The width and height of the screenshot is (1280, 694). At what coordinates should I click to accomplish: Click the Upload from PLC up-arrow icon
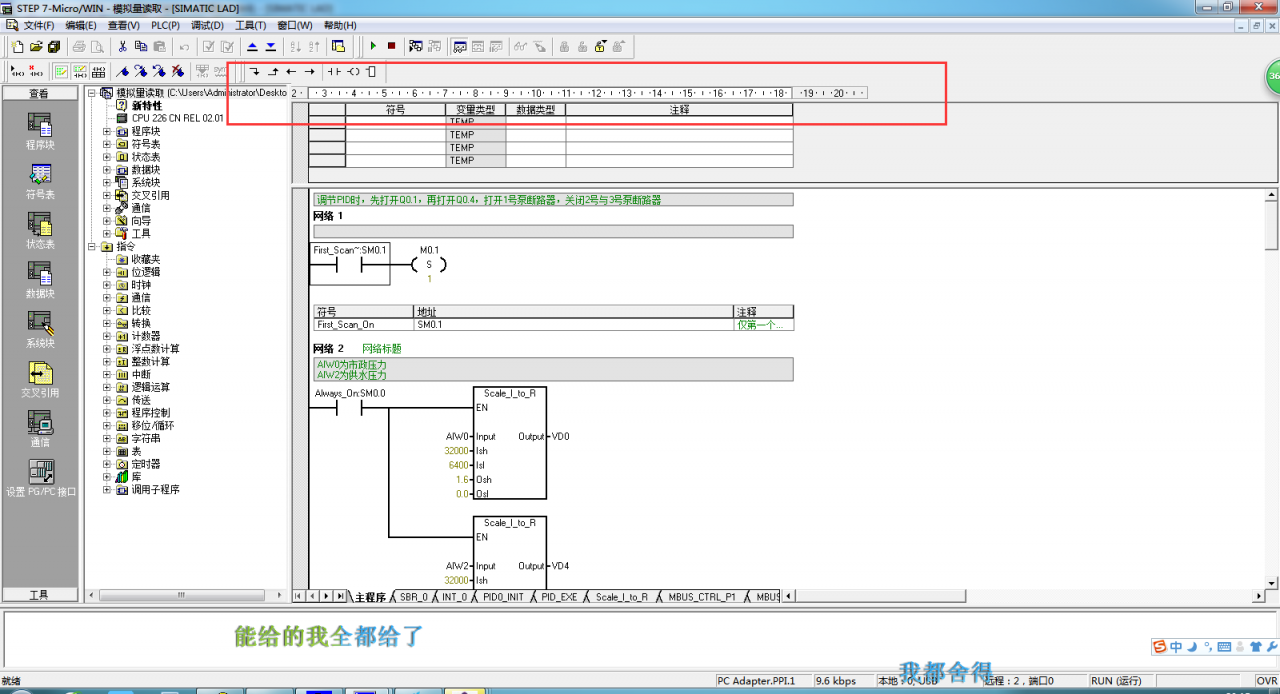[x=252, y=46]
